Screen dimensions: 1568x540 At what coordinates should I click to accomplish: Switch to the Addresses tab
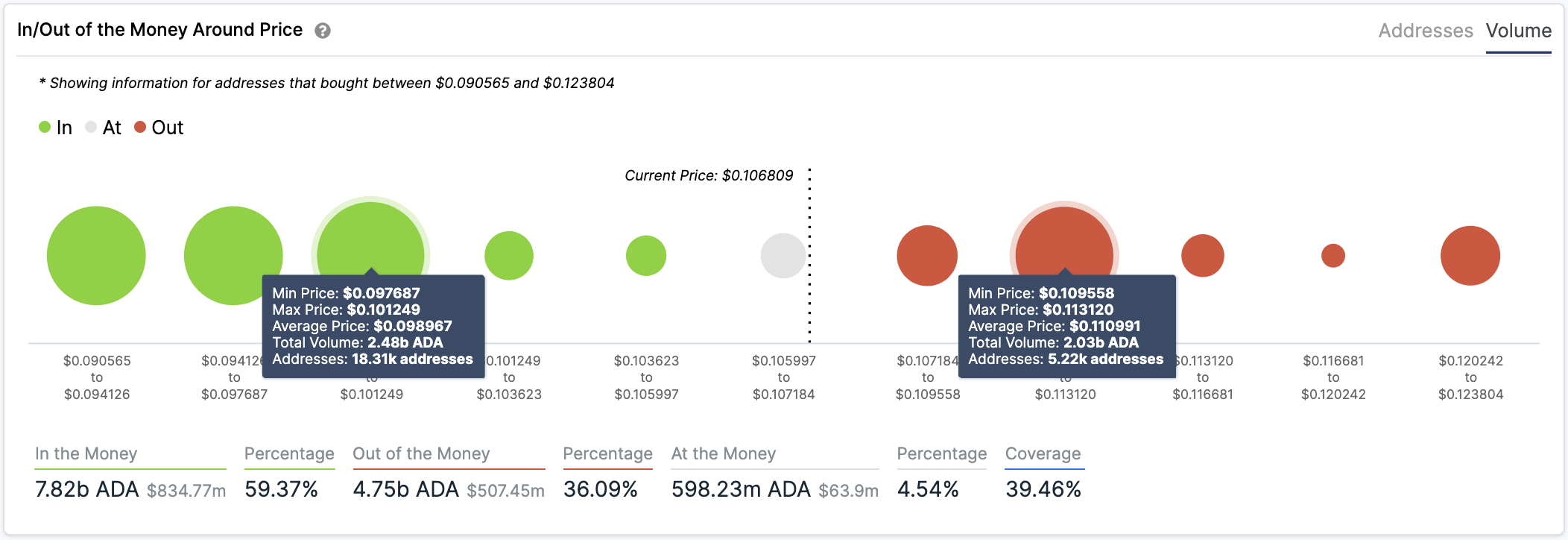[x=1426, y=31]
